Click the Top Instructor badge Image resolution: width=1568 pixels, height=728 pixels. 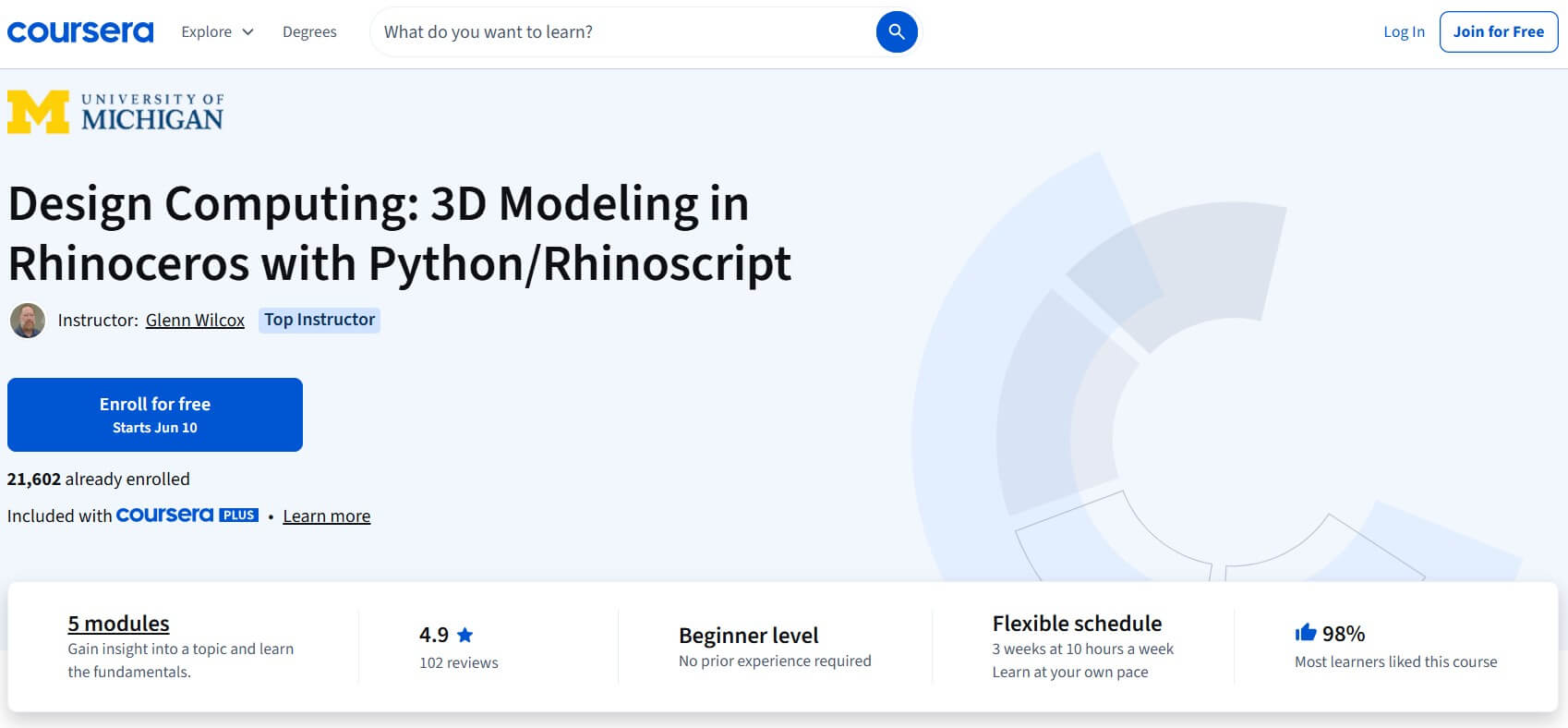tap(320, 320)
